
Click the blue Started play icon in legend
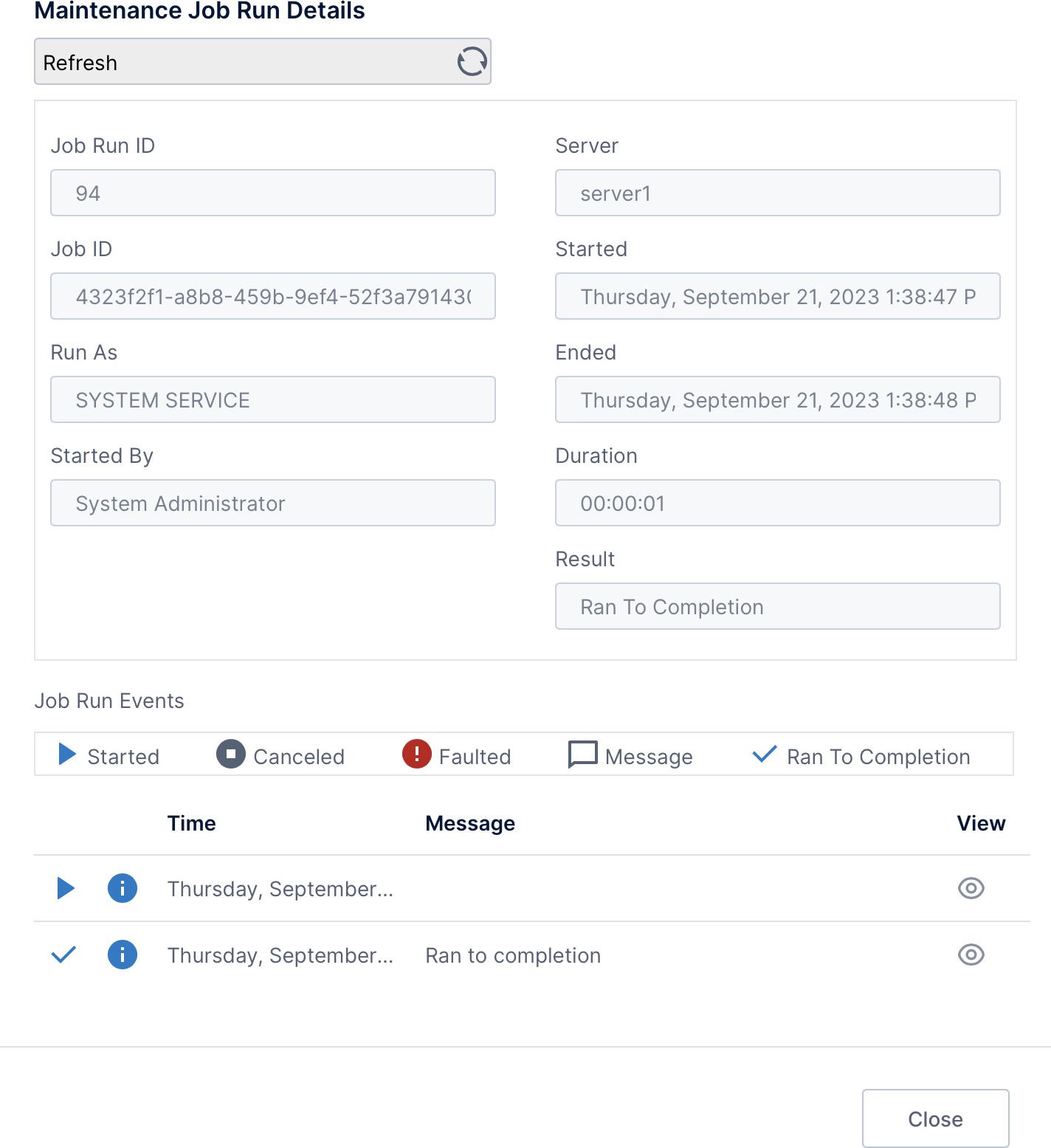coord(67,755)
